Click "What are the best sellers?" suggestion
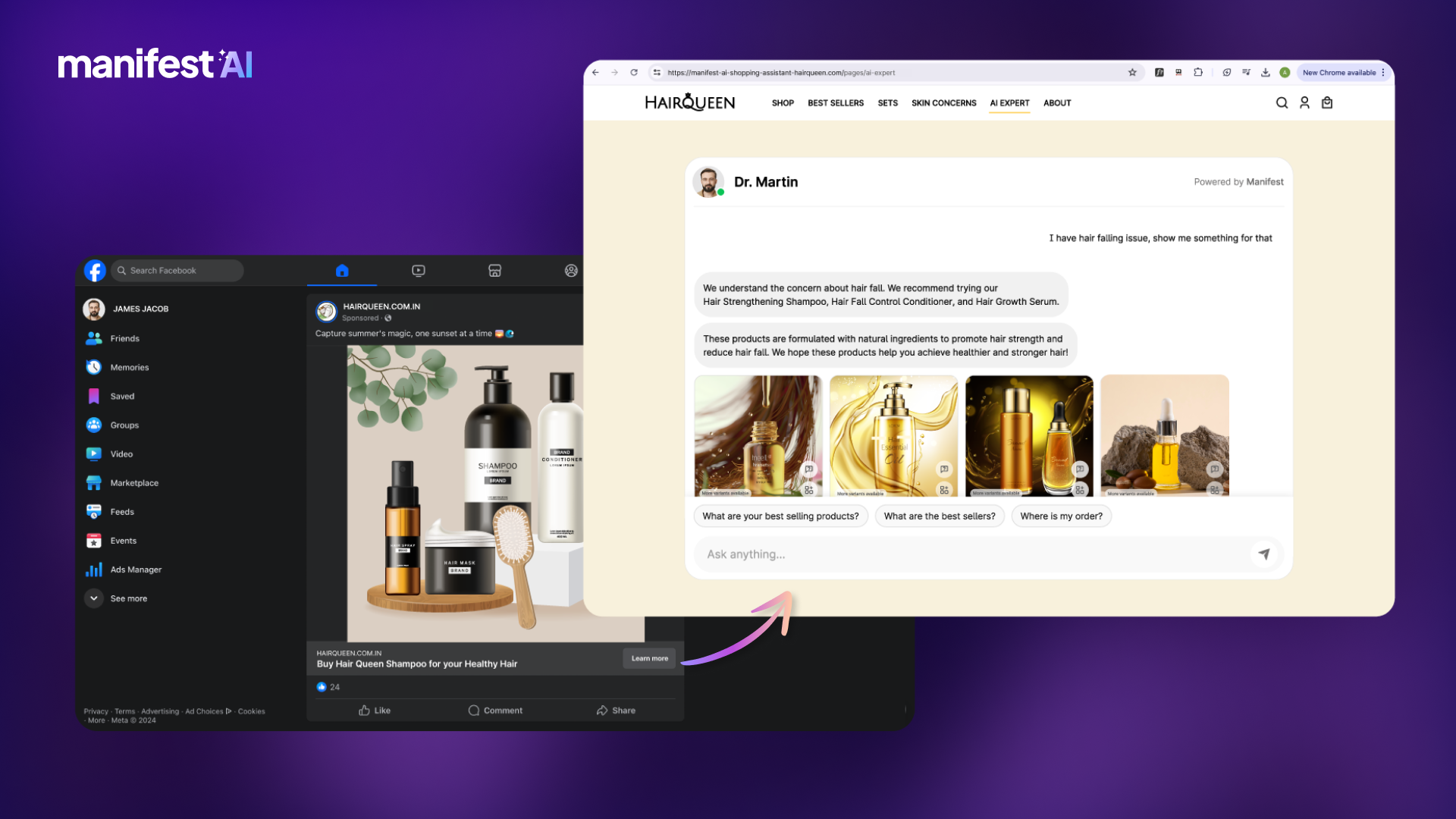 tap(939, 516)
